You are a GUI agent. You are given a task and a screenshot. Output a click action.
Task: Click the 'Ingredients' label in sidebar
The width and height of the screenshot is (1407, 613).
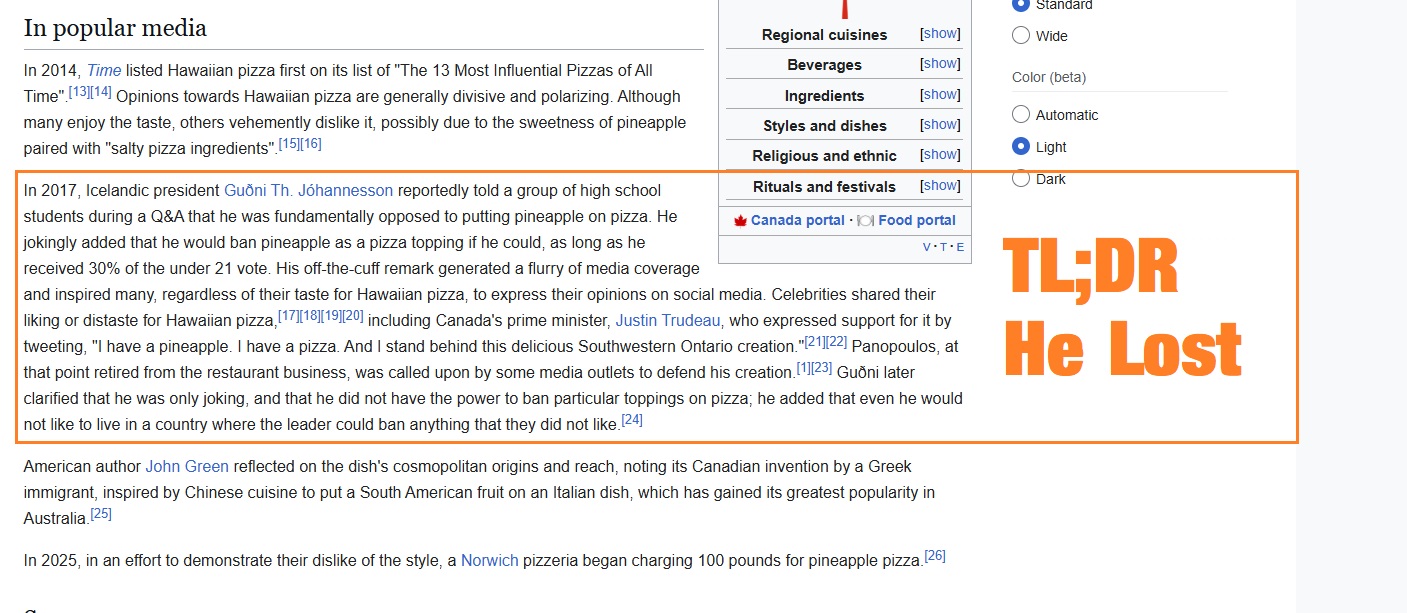click(824, 95)
